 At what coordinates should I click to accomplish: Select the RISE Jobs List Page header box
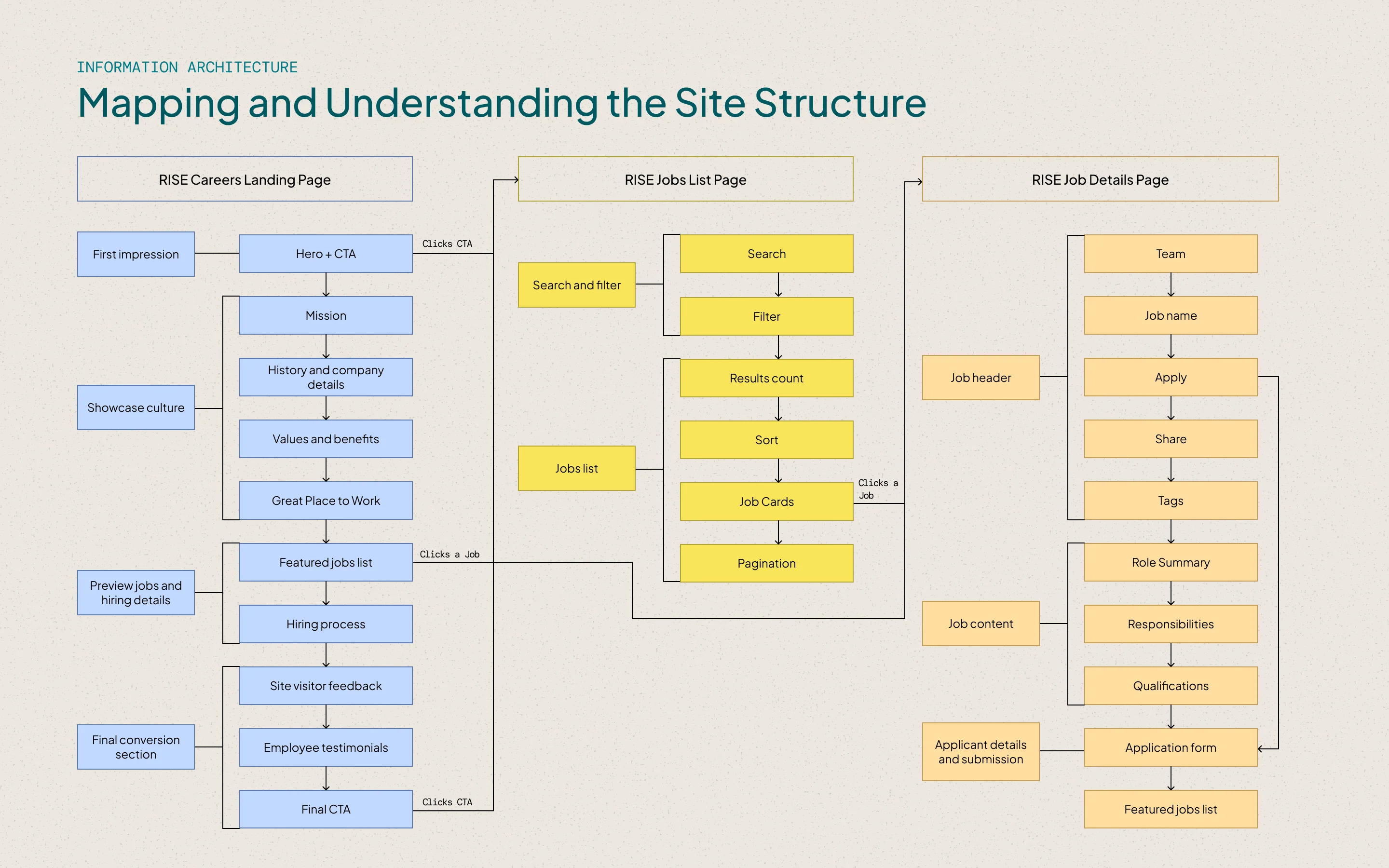[685, 179]
